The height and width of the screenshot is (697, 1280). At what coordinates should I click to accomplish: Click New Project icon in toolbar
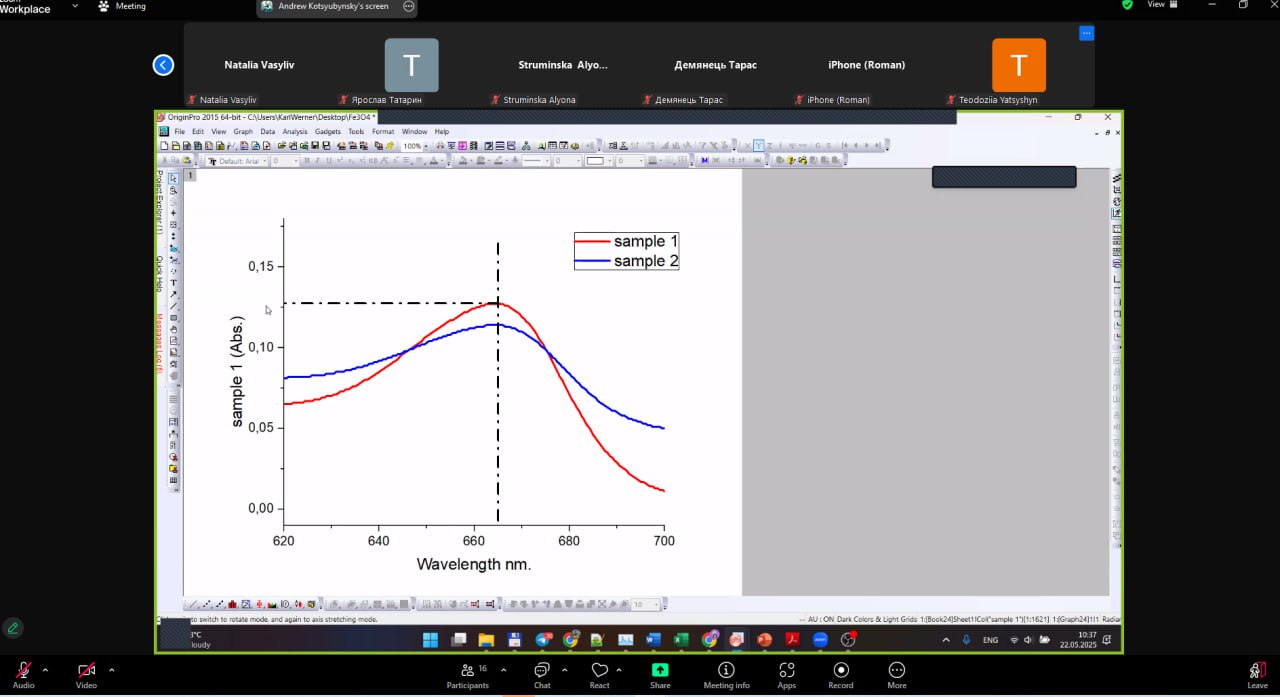164,146
